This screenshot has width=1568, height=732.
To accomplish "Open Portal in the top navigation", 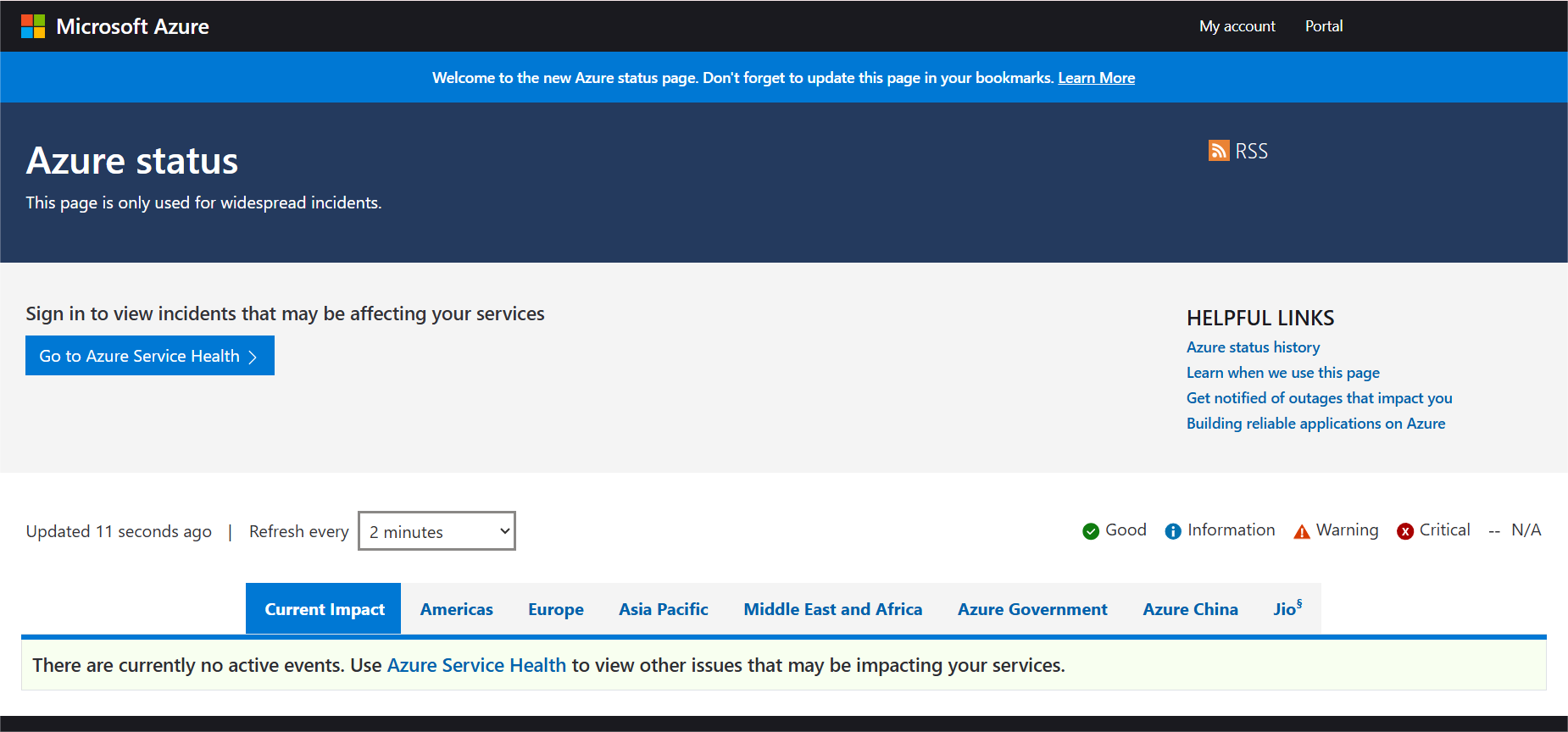I will 1323,26.
